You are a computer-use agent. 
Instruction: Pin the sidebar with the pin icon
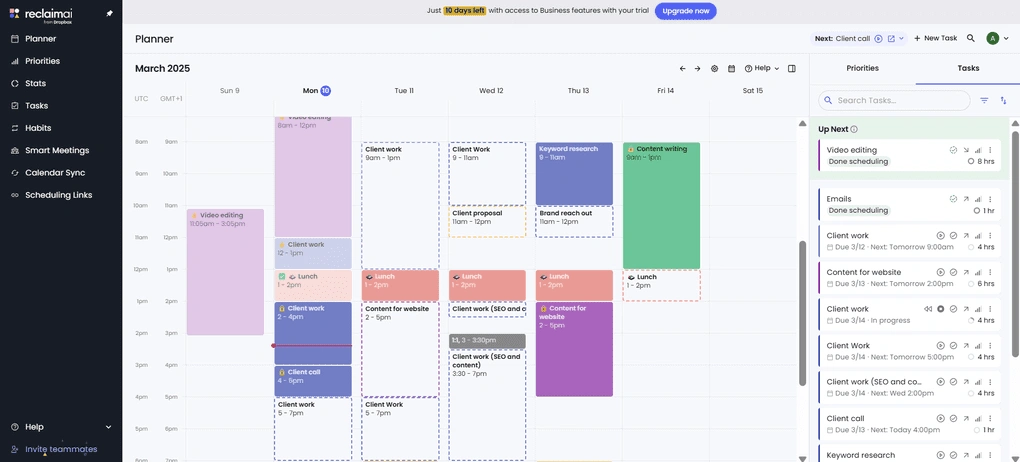109,14
